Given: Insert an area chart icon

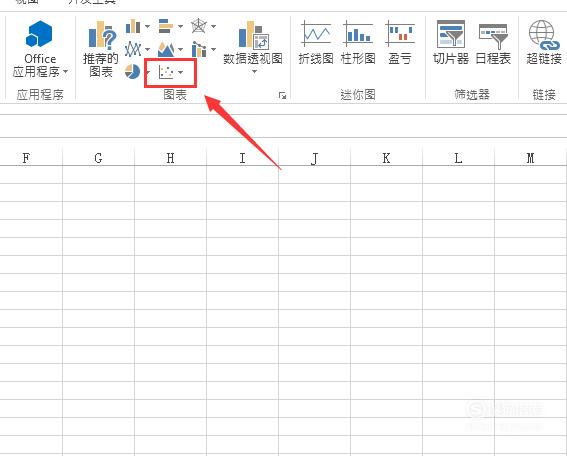Looking at the screenshot, I should pos(166,49).
